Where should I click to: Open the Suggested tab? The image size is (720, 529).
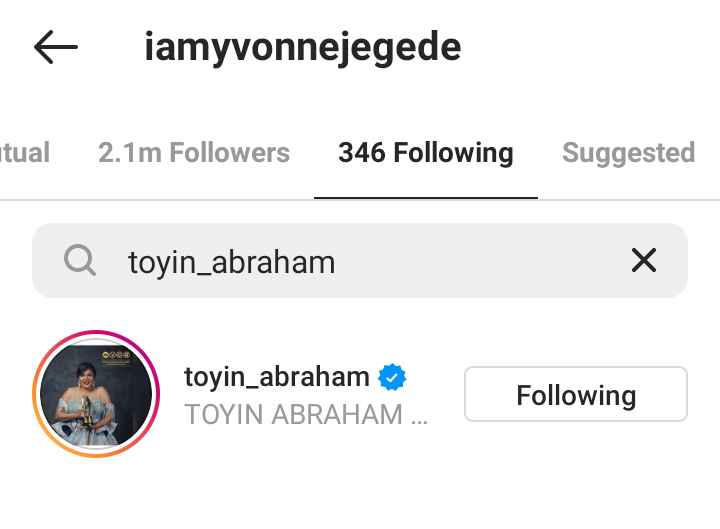click(x=629, y=153)
